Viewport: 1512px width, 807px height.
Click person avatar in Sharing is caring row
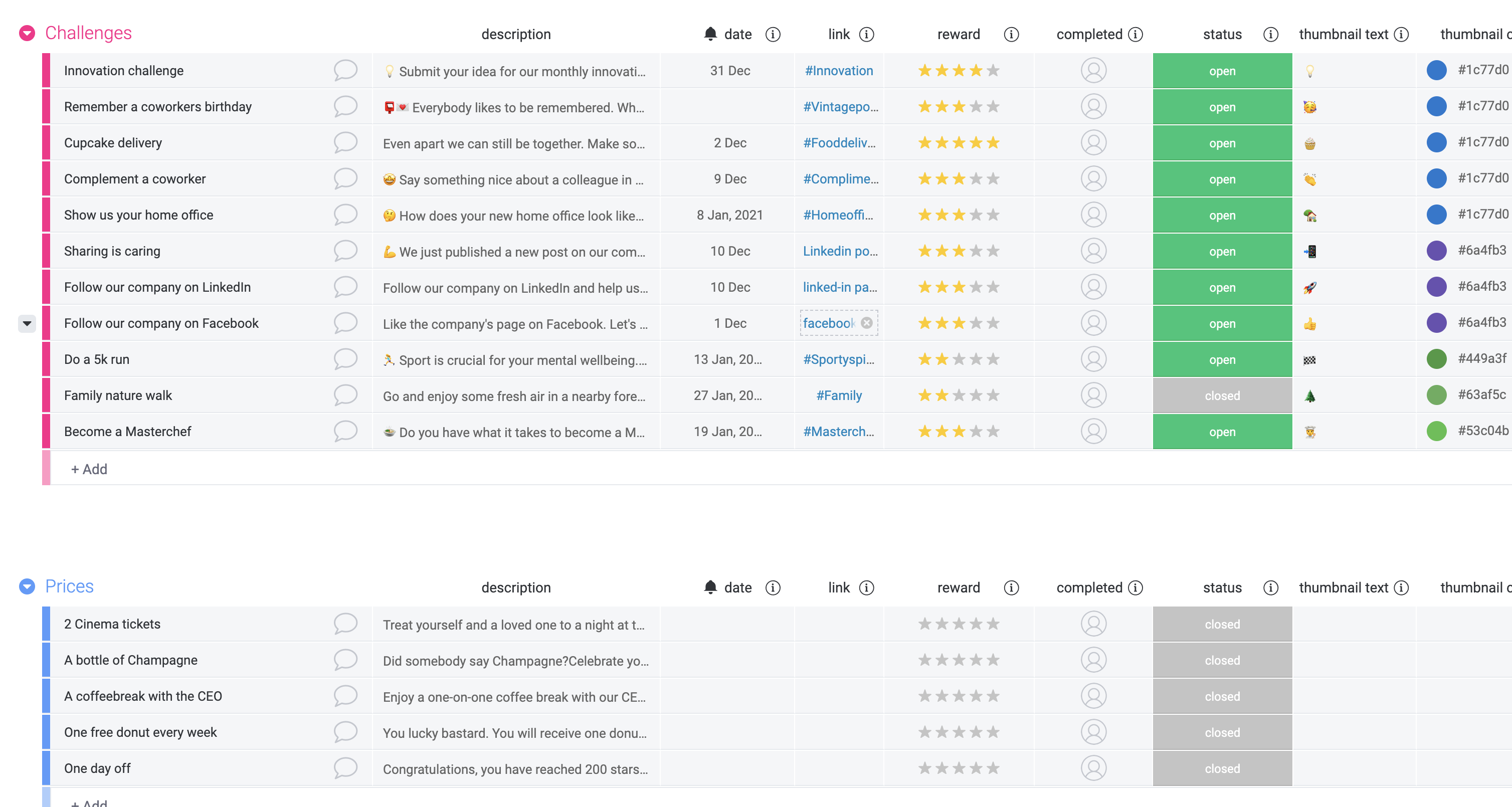point(1093,251)
